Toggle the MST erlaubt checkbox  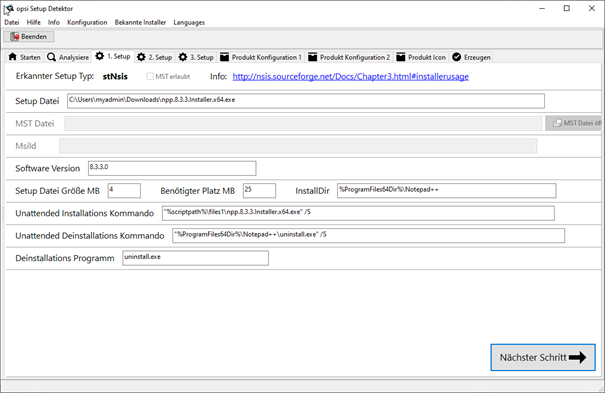click(x=150, y=76)
